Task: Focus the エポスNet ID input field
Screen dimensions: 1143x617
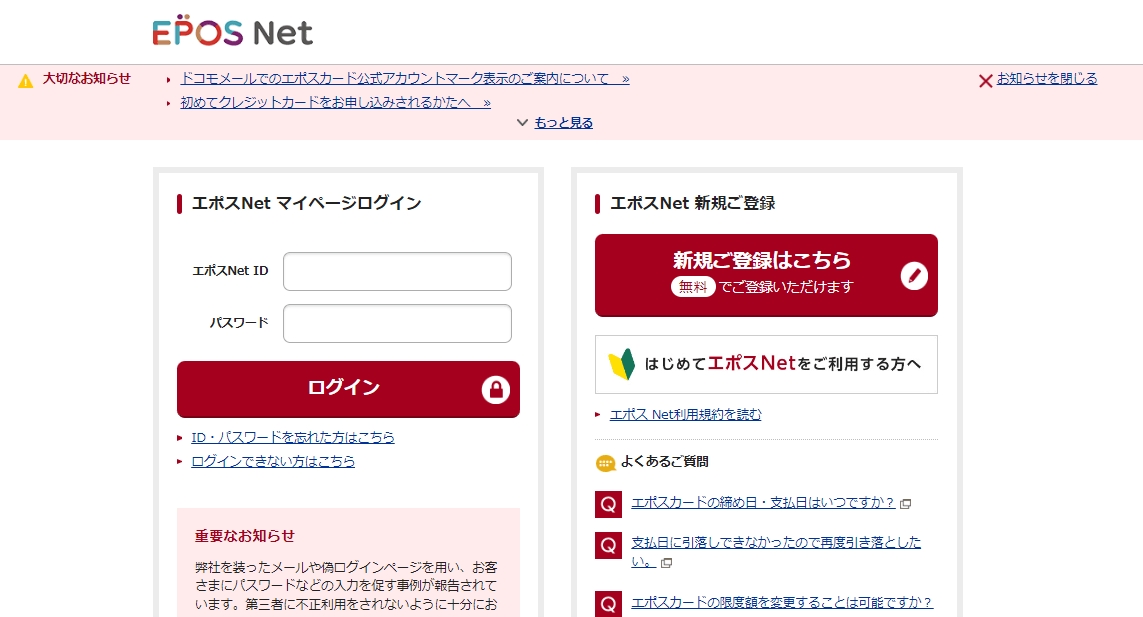Action: tap(397, 271)
